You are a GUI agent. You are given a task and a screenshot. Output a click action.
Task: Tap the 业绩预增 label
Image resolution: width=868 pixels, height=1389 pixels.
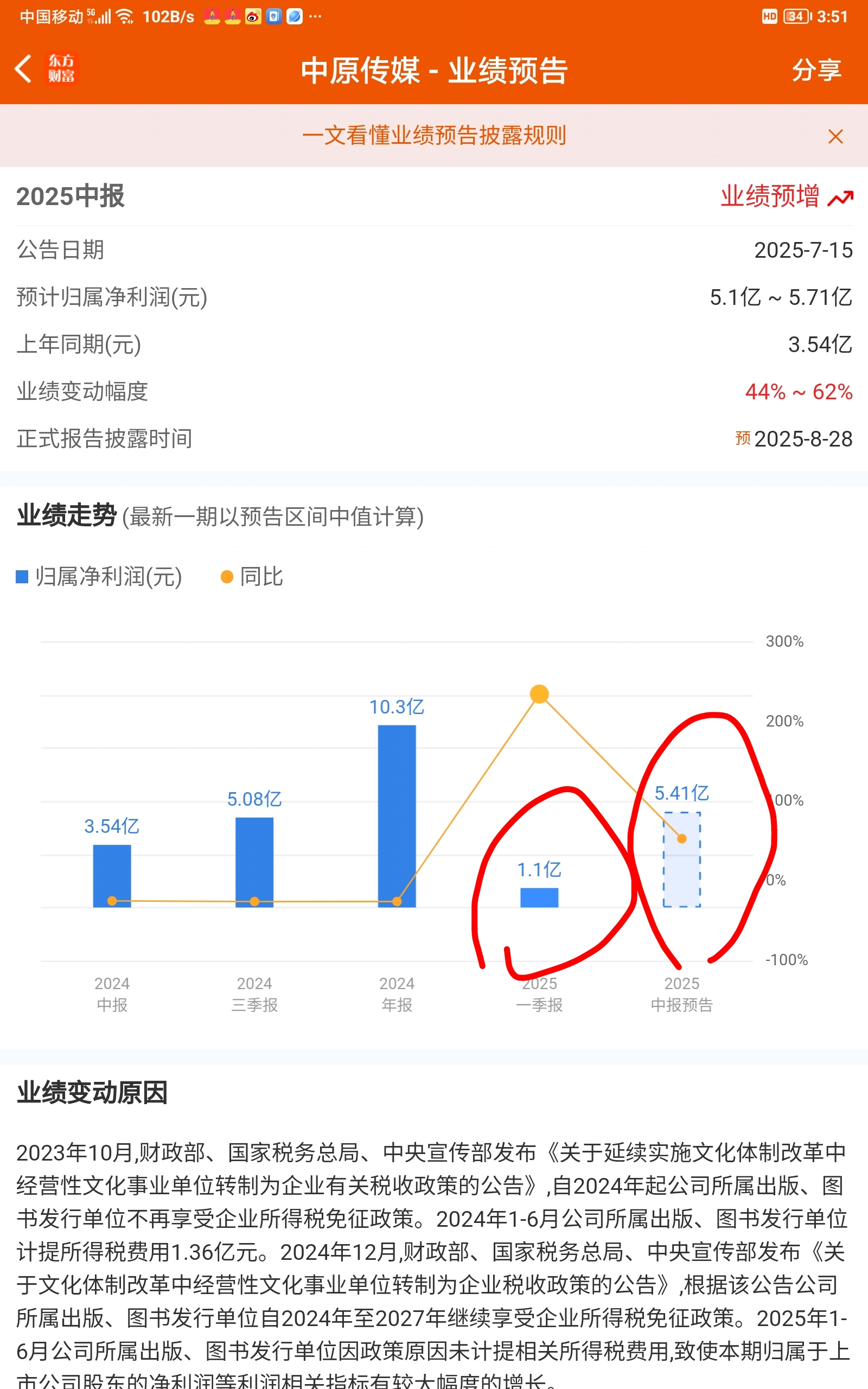click(x=770, y=196)
